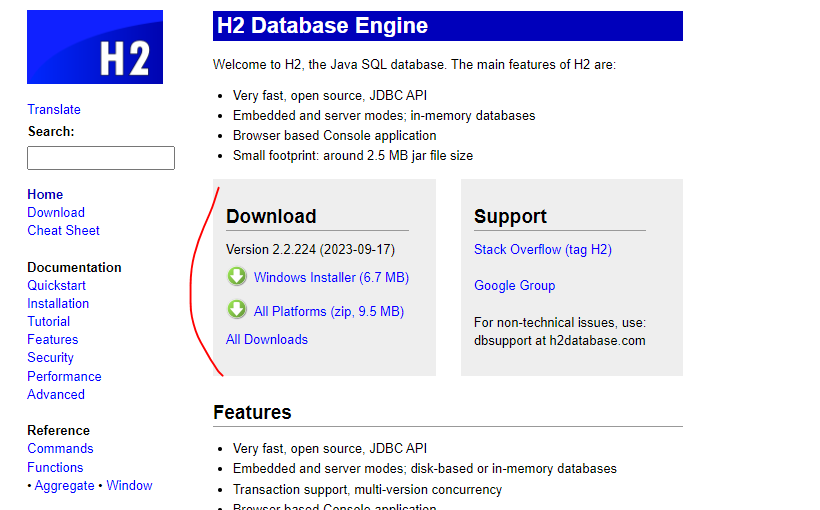Click the H2 Database Engine heading
The width and height of the screenshot is (820, 510).
click(322, 26)
